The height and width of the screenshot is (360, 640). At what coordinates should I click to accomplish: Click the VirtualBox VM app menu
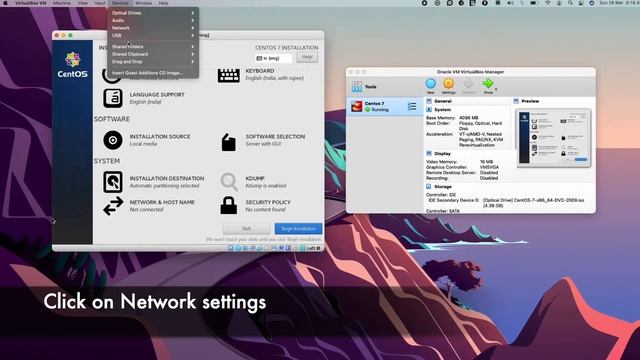tap(31, 3)
